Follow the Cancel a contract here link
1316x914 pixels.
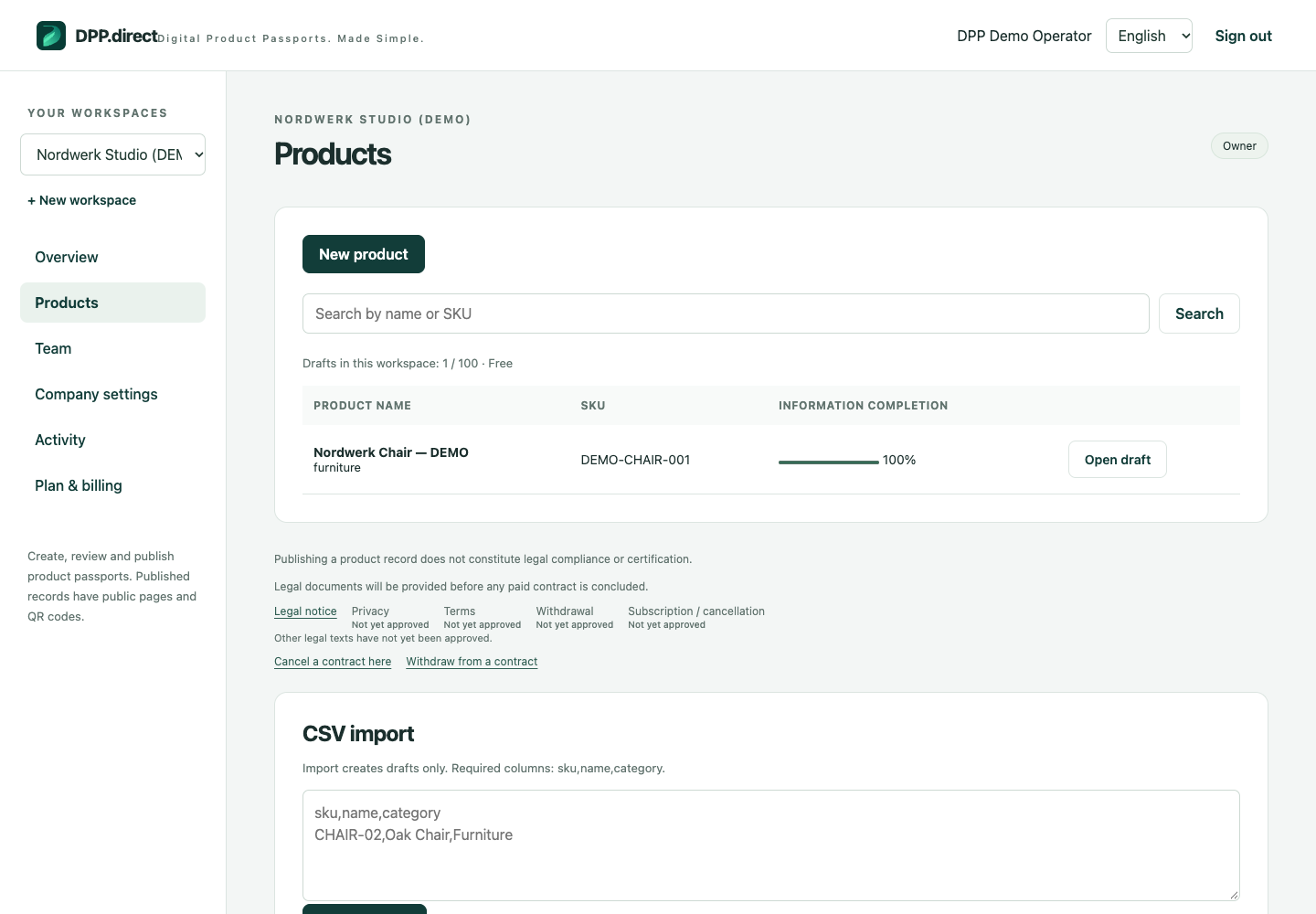click(x=333, y=662)
